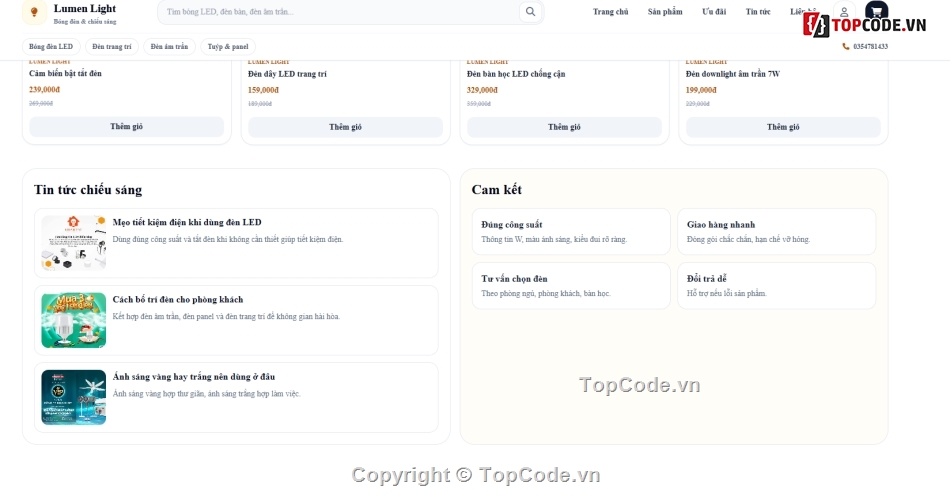This screenshot has width=950, height=500.
Task: Click the search magnifier icon
Action: pos(530,12)
